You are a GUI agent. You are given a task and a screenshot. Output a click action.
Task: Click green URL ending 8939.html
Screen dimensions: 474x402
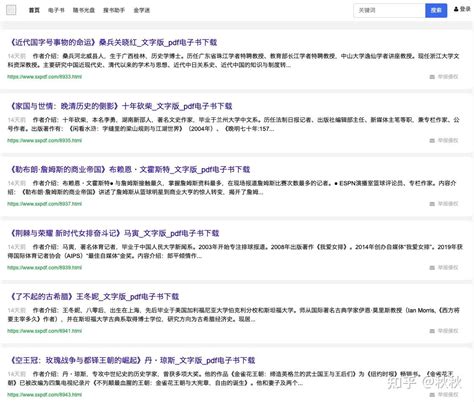coord(45,267)
